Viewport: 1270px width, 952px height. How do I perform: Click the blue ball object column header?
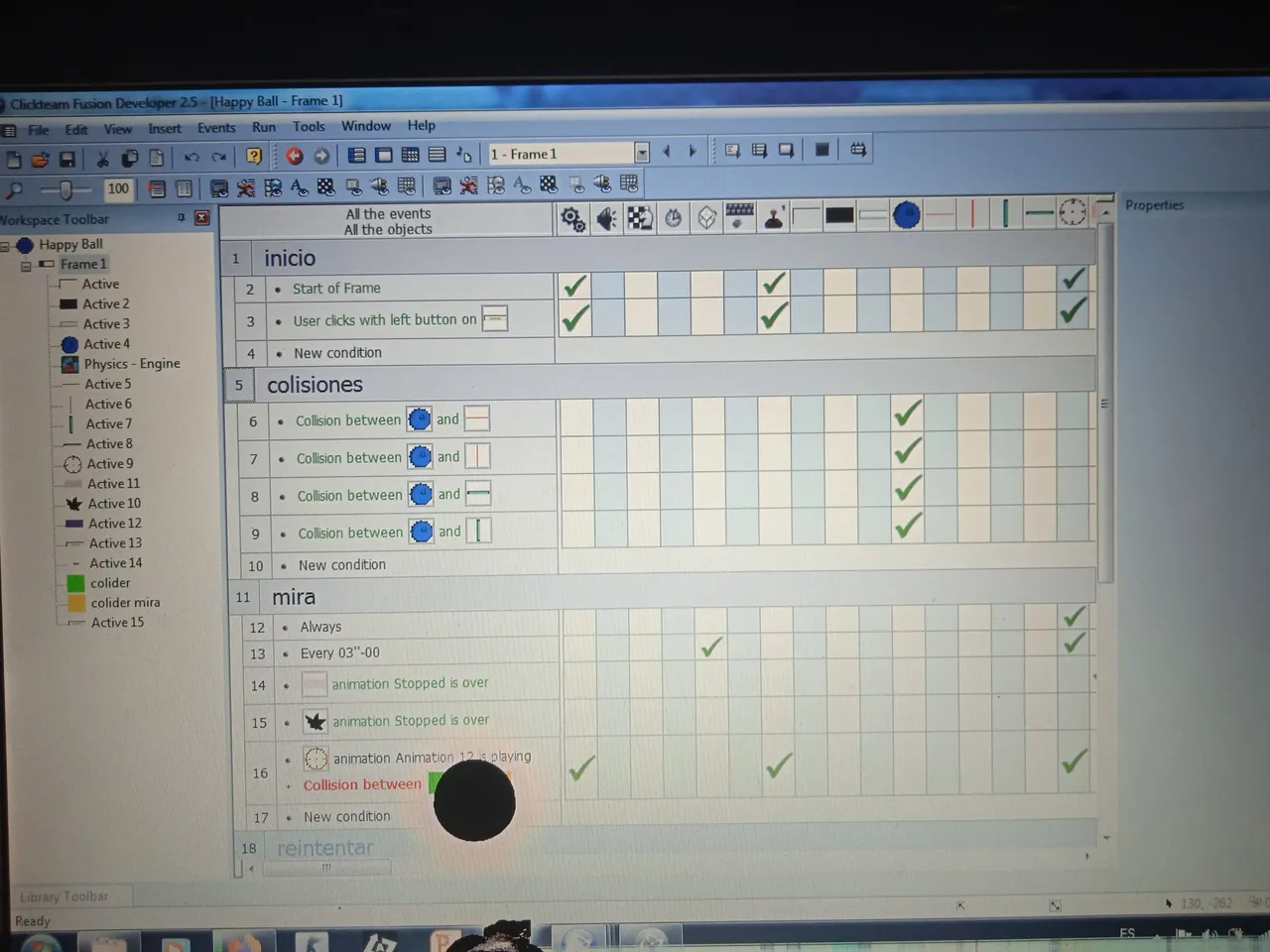(906, 214)
